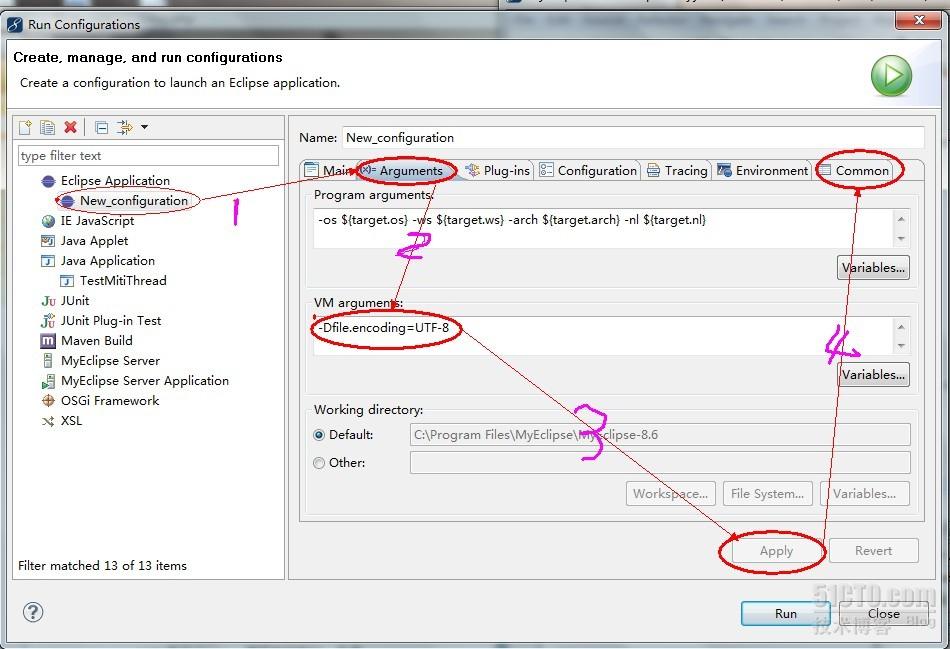The height and width of the screenshot is (649, 950).
Task: Click the JUnit Plug-in Test icon
Action: click(x=48, y=321)
